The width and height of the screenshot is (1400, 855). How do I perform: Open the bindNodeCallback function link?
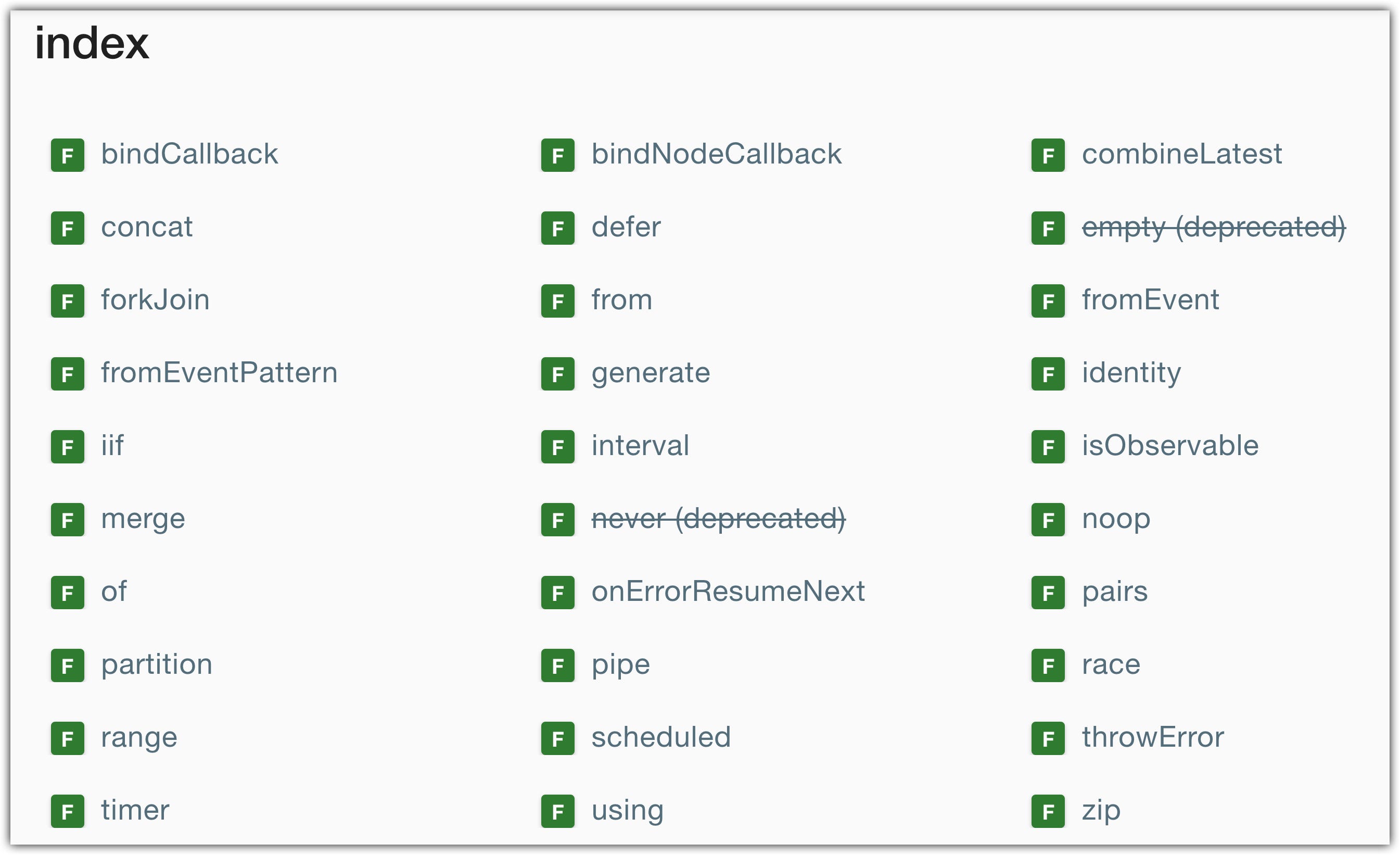click(717, 154)
